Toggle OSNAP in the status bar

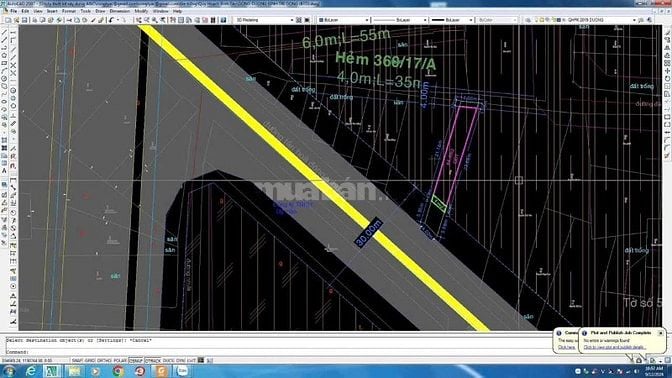pyautogui.click(x=136, y=361)
